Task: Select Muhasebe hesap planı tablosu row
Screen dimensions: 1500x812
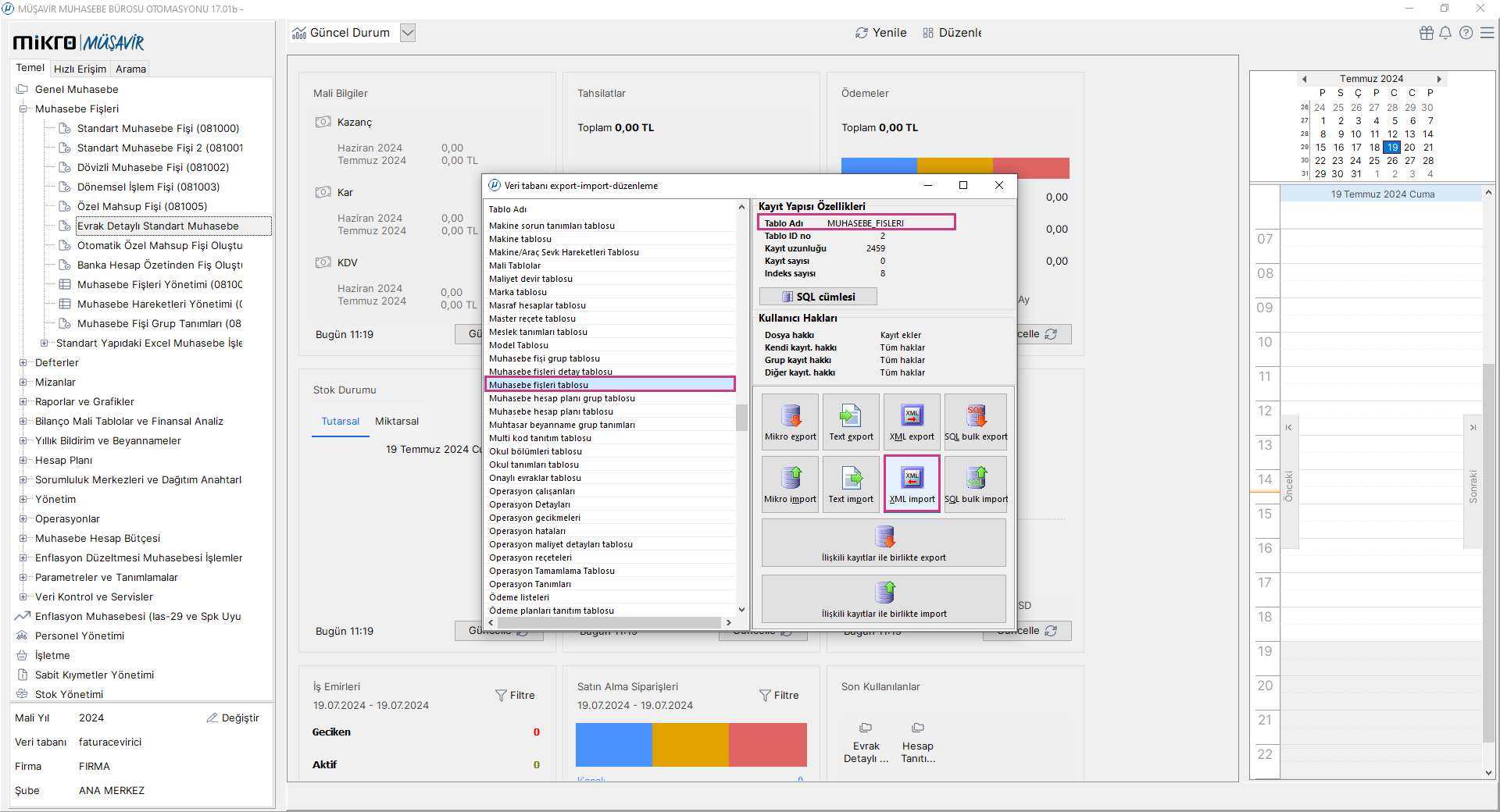Action: point(551,411)
